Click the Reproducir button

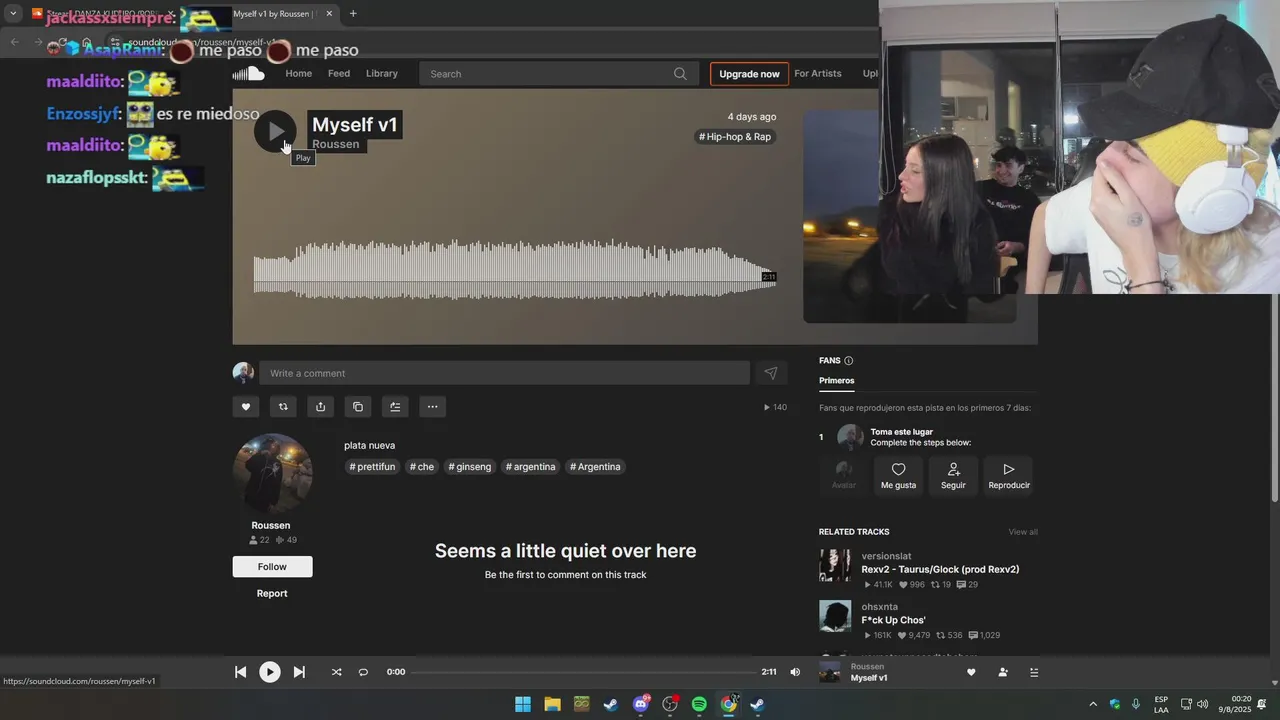tap(1009, 475)
